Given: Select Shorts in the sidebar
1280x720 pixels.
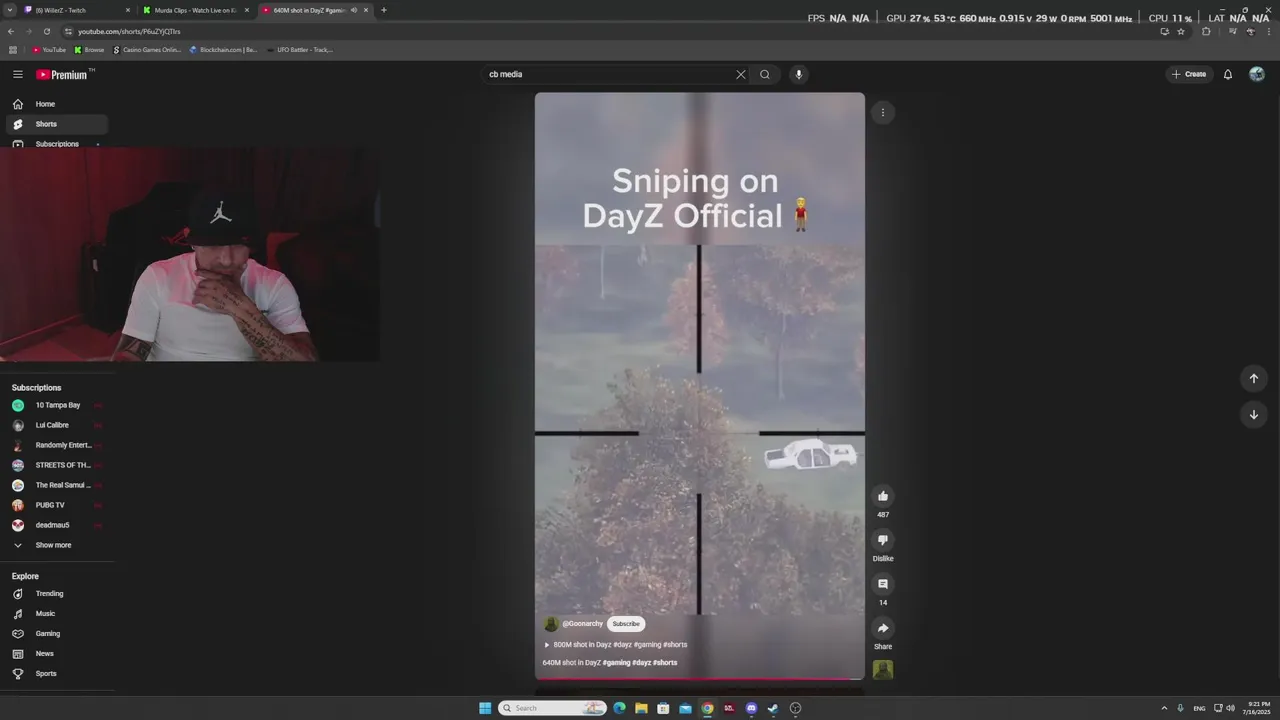Looking at the screenshot, I should click(57, 124).
